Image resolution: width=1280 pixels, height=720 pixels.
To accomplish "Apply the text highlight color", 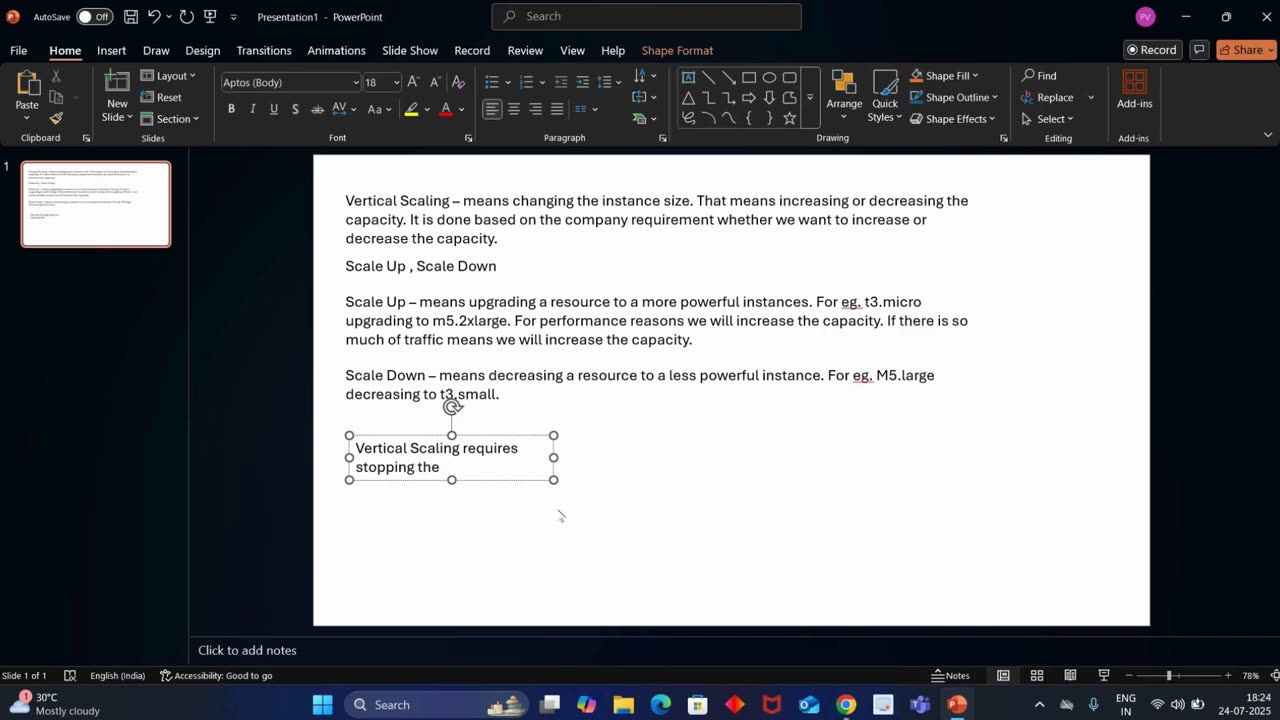I will point(411,109).
